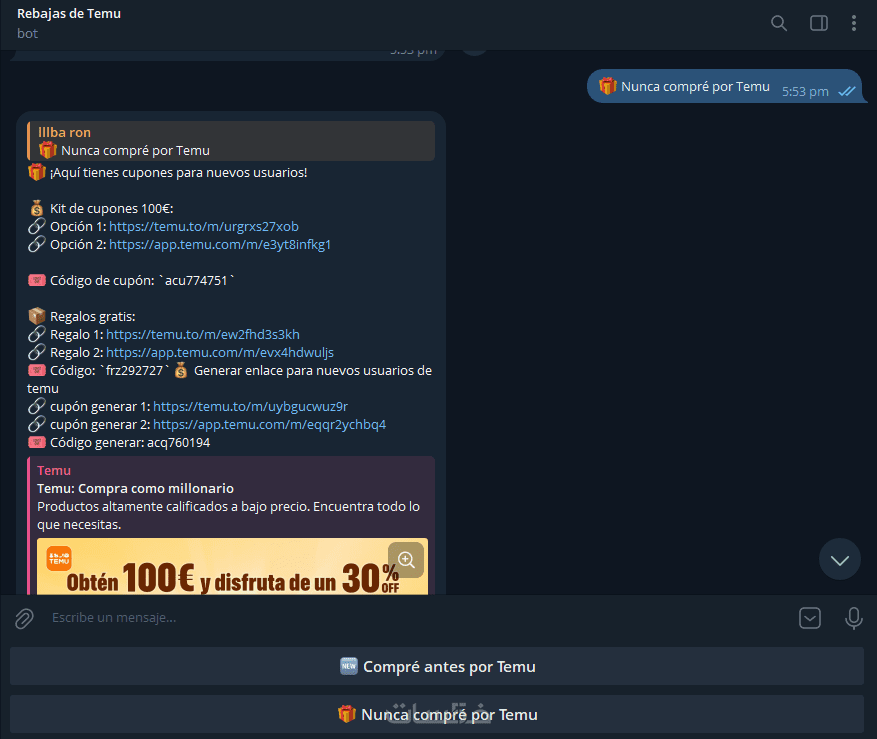Click the attach file paperclip

click(24, 618)
